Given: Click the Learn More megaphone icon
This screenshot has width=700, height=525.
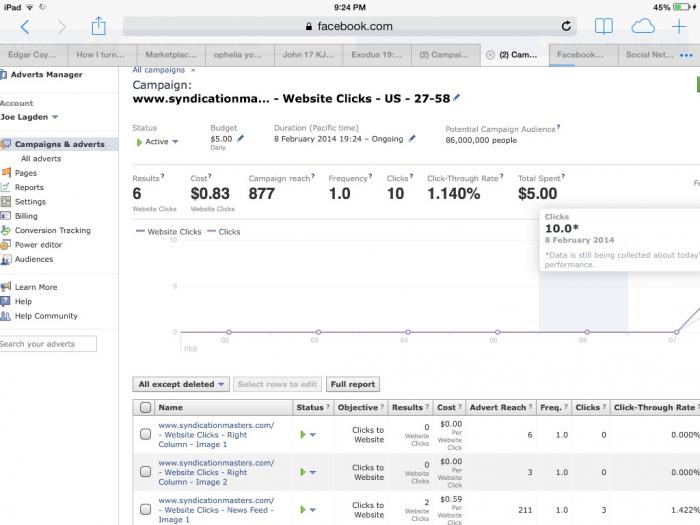Looking at the screenshot, I should click(x=6, y=287).
